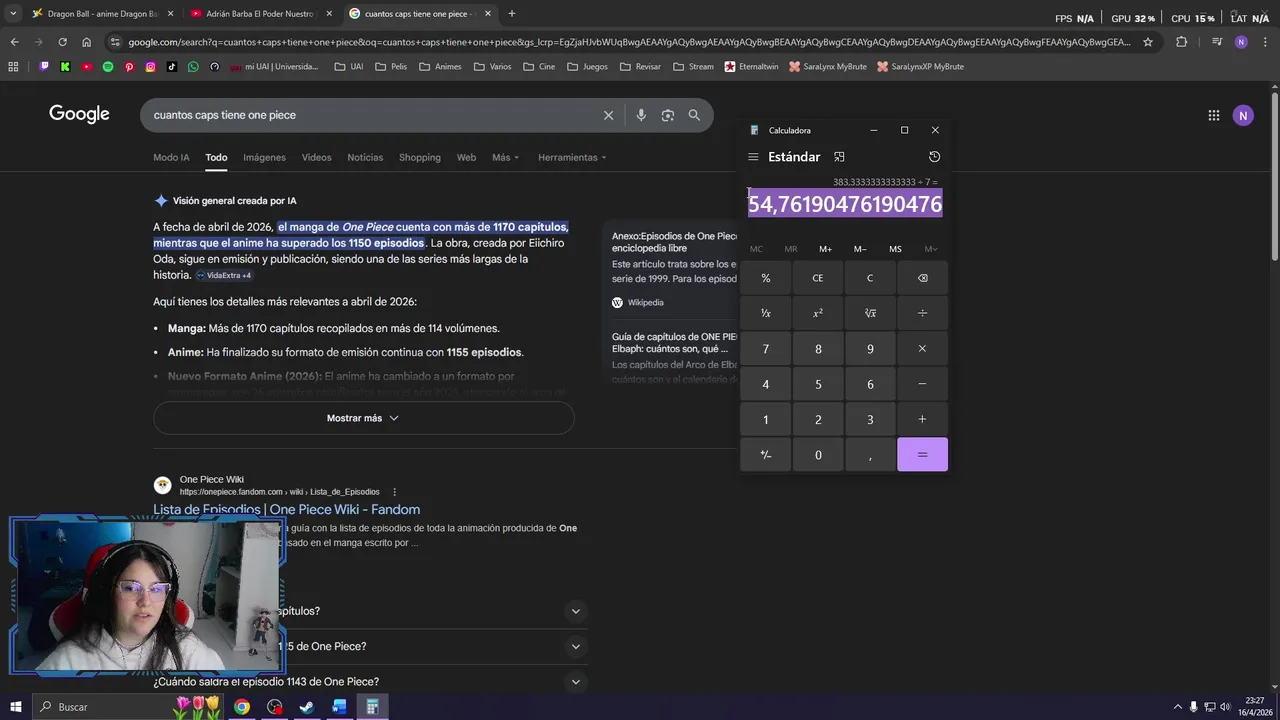Screen dimensions: 1280x720
Task: Open the TikTok bookmark icon
Action: tap(172, 67)
